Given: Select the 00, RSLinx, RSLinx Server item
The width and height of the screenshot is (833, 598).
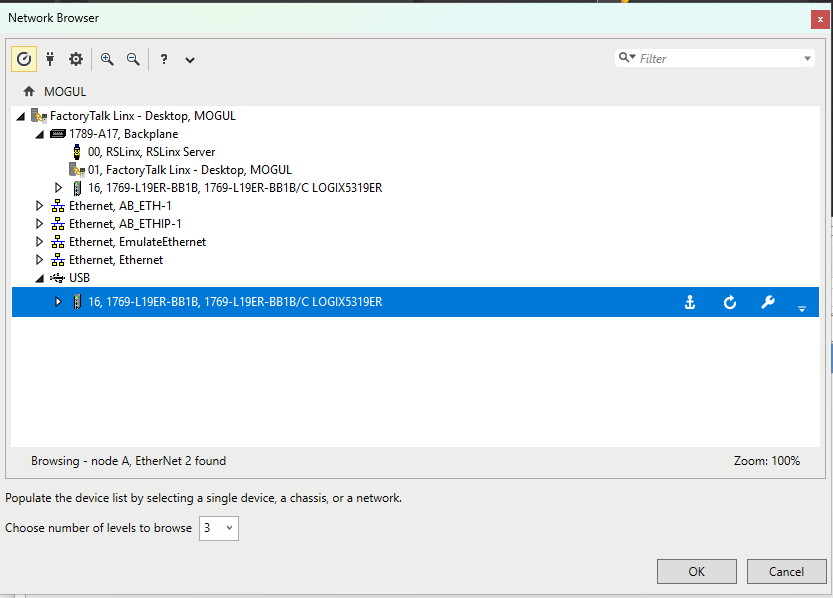Looking at the screenshot, I should coord(151,152).
